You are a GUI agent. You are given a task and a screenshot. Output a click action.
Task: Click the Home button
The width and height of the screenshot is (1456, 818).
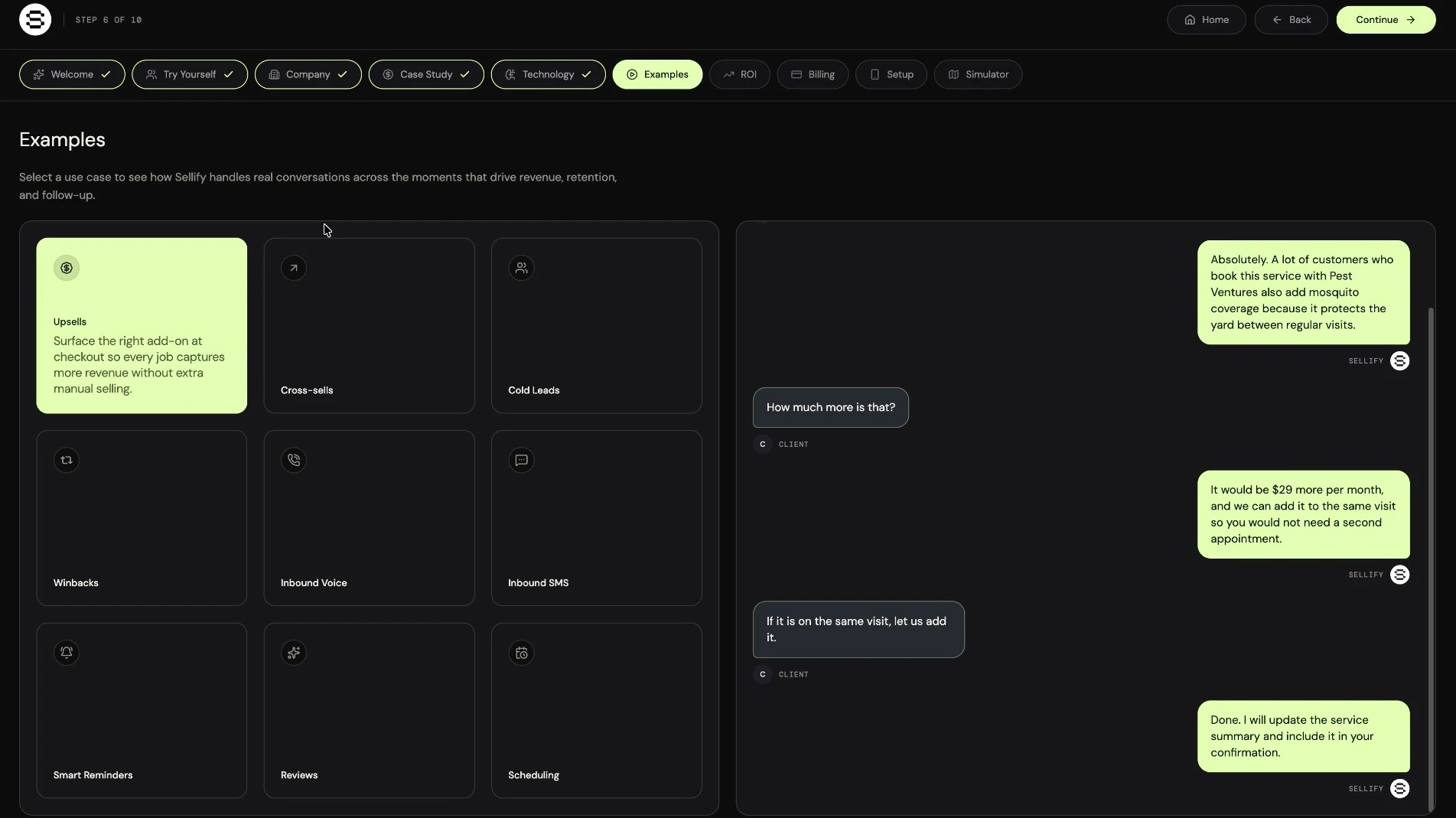[1207, 20]
